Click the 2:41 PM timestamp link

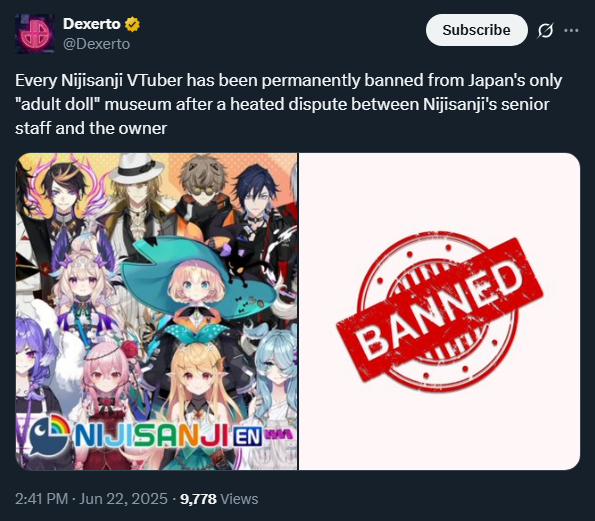pyautogui.click(x=42, y=499)
